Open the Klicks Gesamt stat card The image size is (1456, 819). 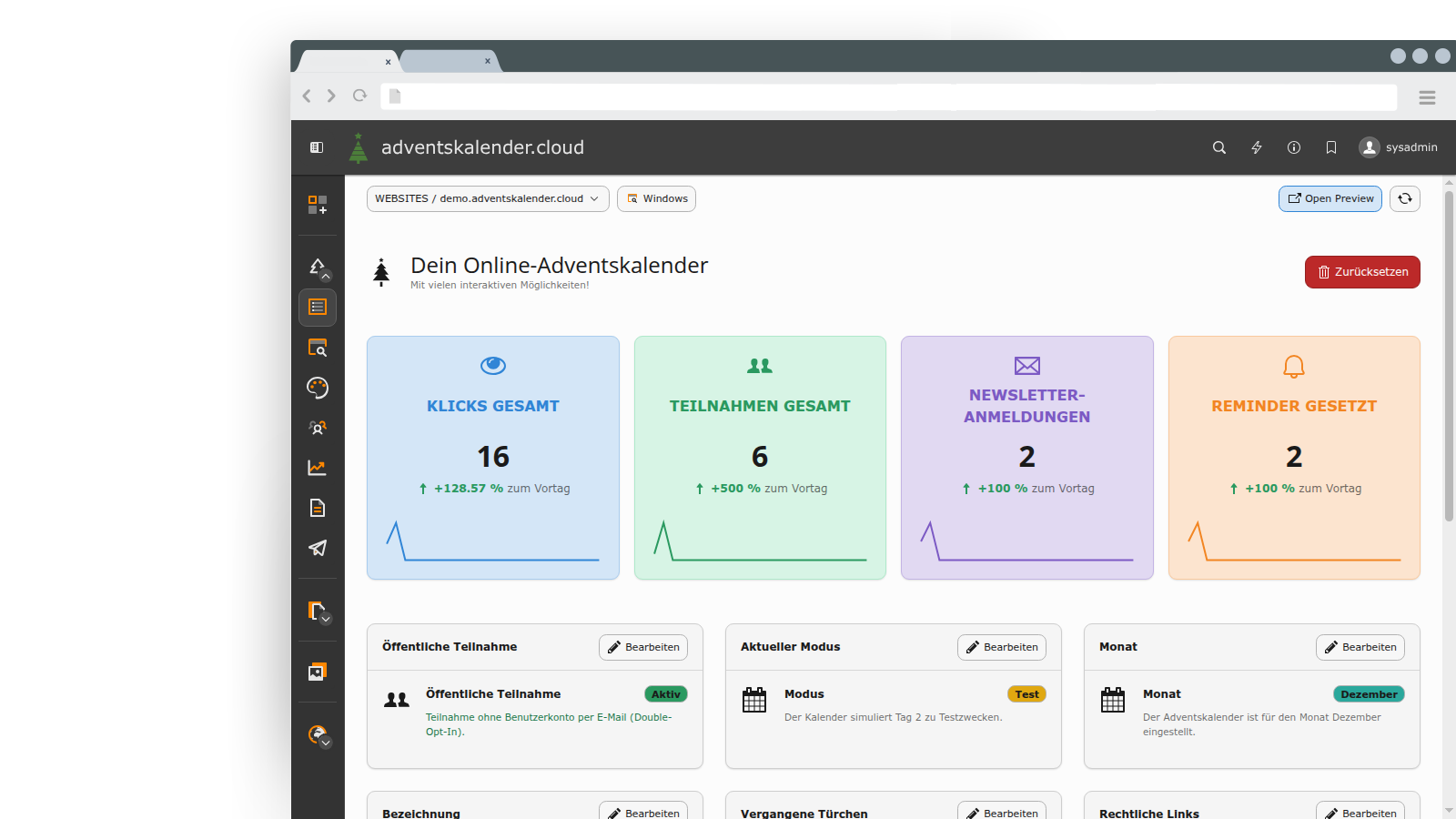[x=493, y=458]
